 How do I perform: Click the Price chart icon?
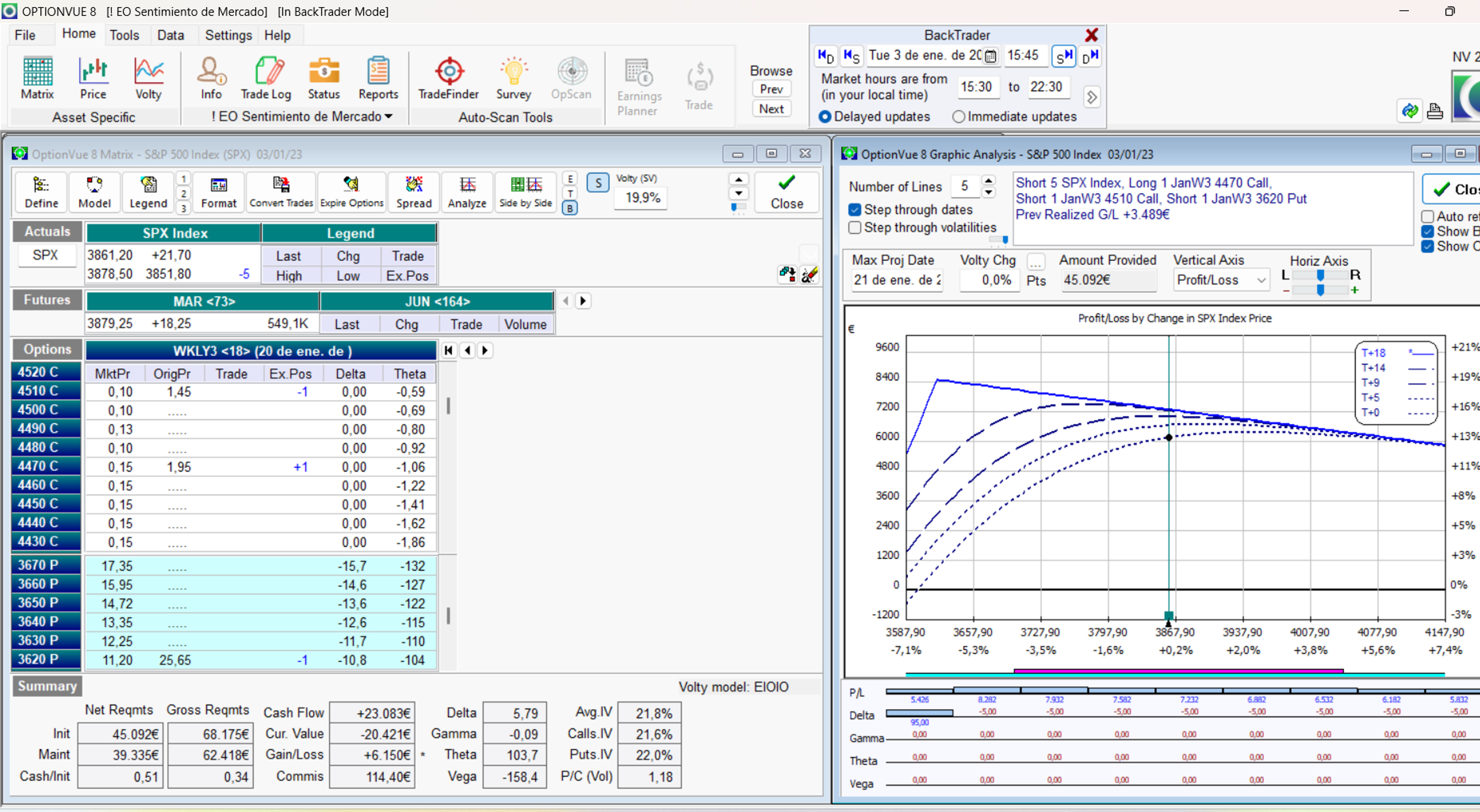pos(93,78)
